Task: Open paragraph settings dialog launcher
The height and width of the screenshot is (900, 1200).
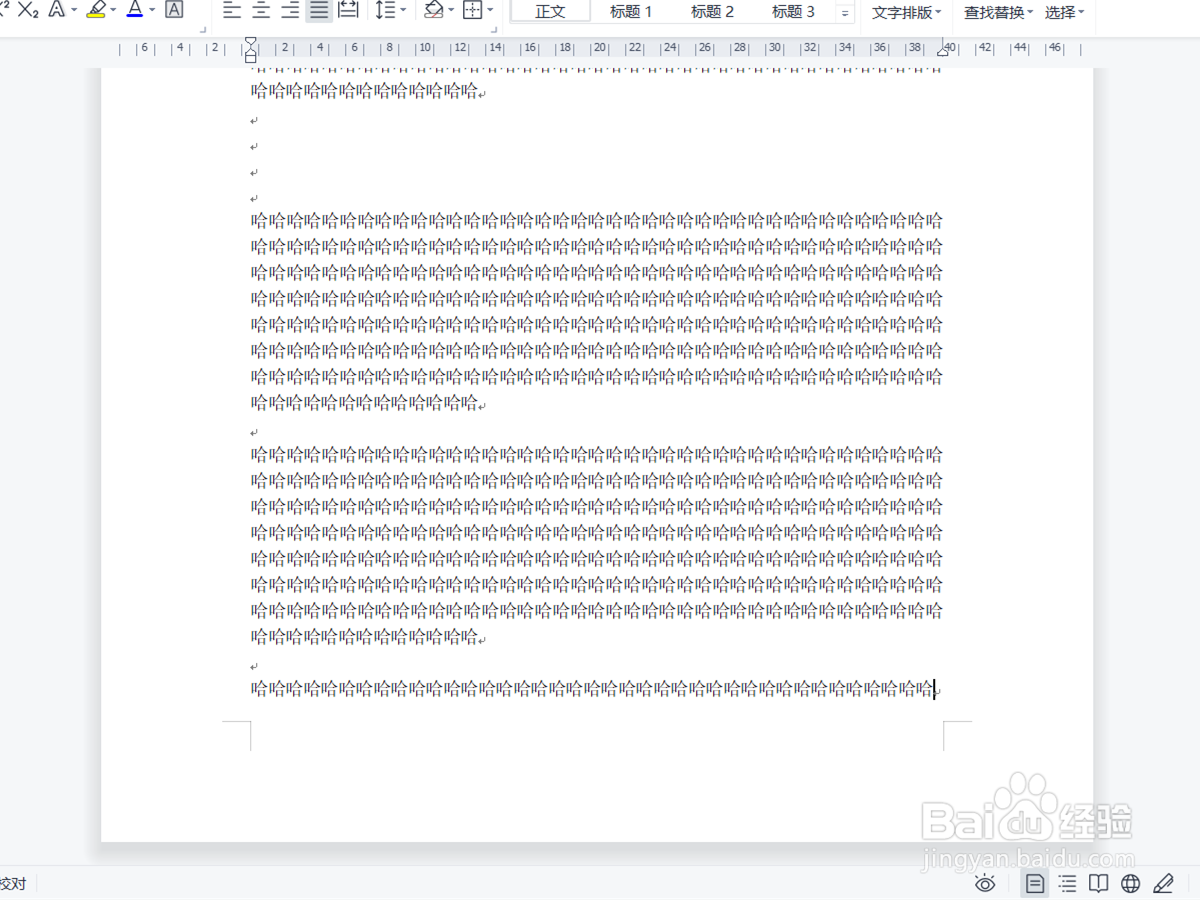Action: tap(494, 30)
